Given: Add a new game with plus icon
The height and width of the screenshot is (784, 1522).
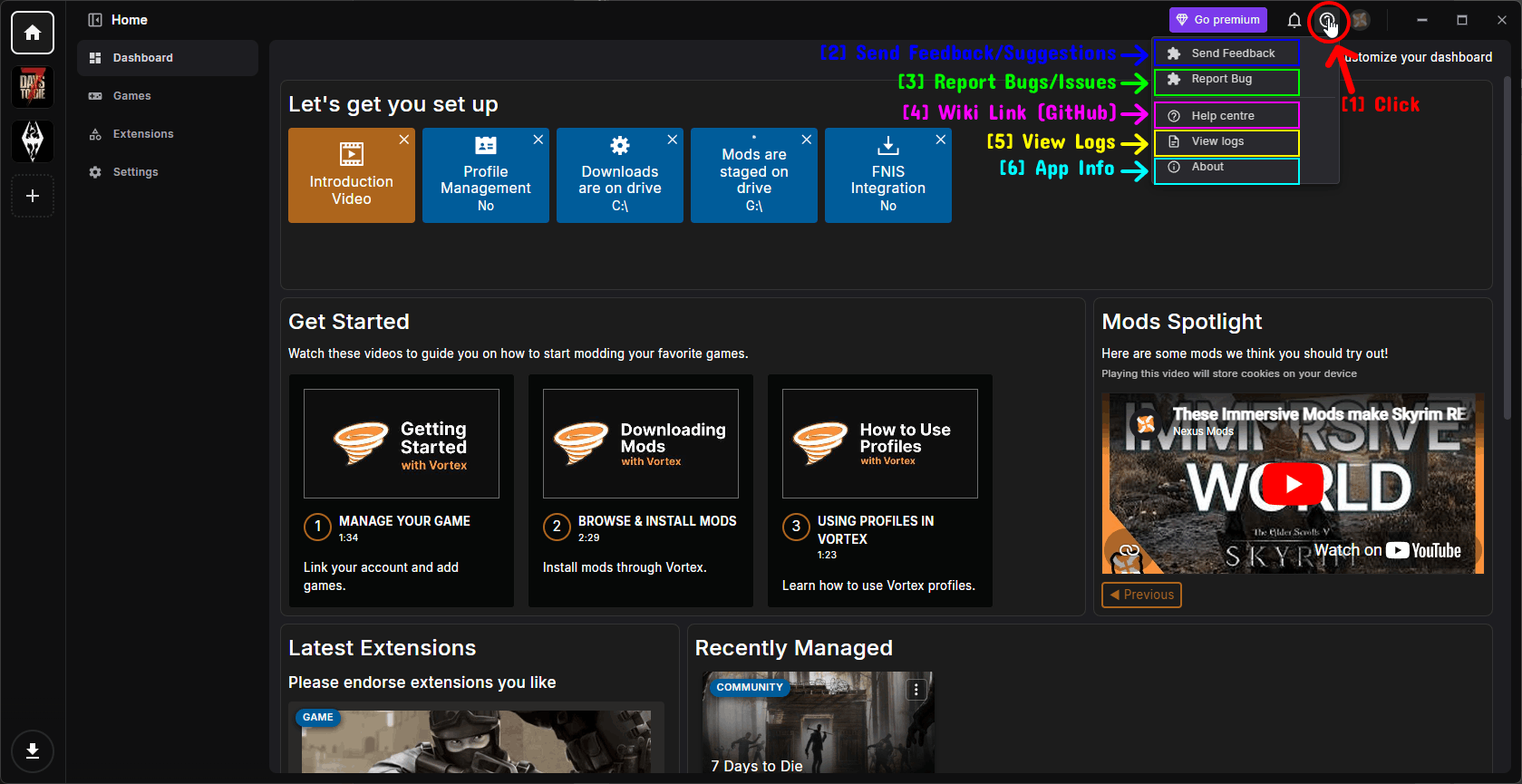Looking at the screenshot, I should coord(33,196).
